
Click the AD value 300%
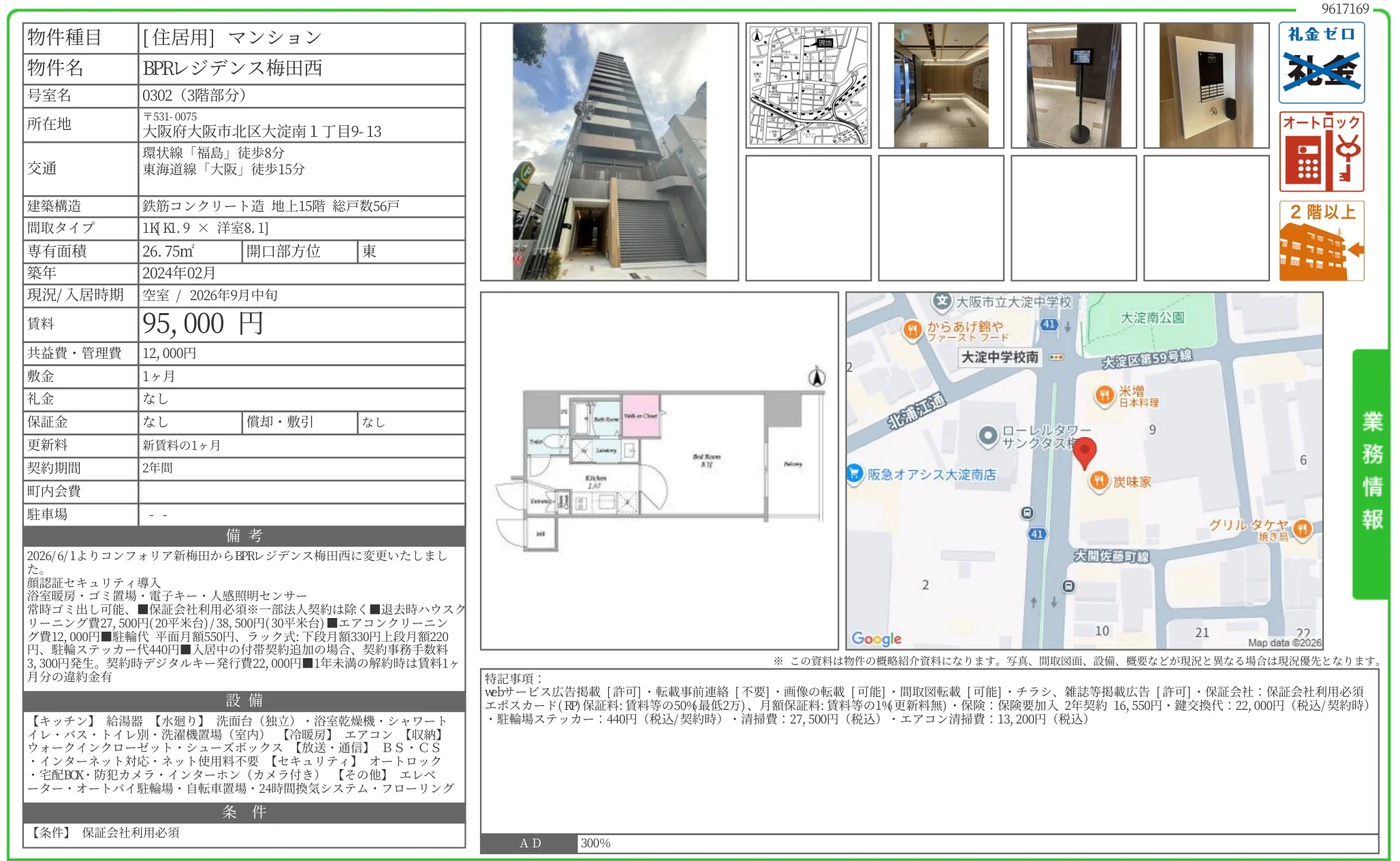596,843
